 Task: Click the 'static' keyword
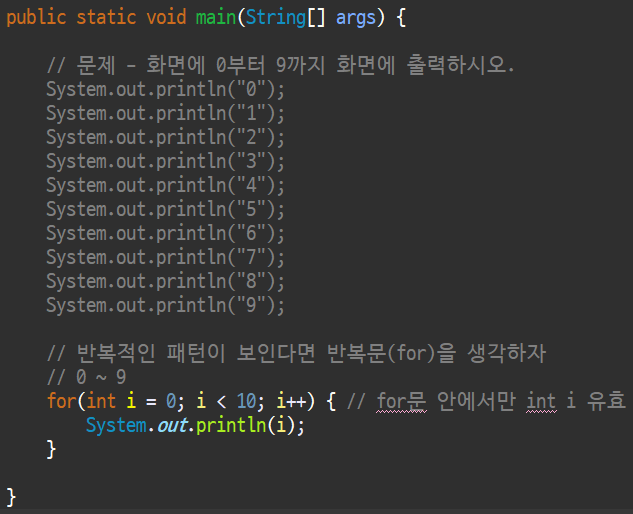[x=106, y=17]
